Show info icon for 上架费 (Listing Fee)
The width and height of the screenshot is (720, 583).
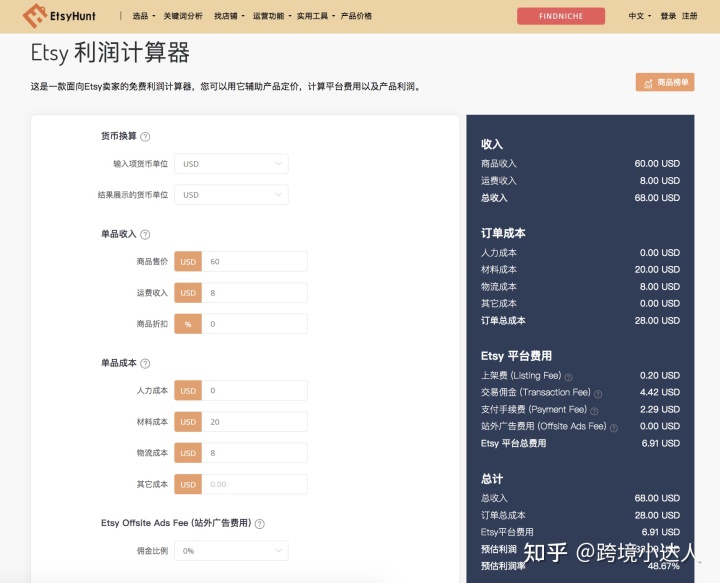coord(568,377)
